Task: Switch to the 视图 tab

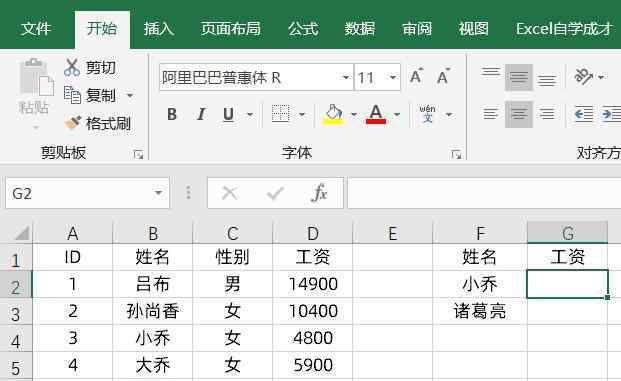Action: pyautogui.click(x=473, y=29)
